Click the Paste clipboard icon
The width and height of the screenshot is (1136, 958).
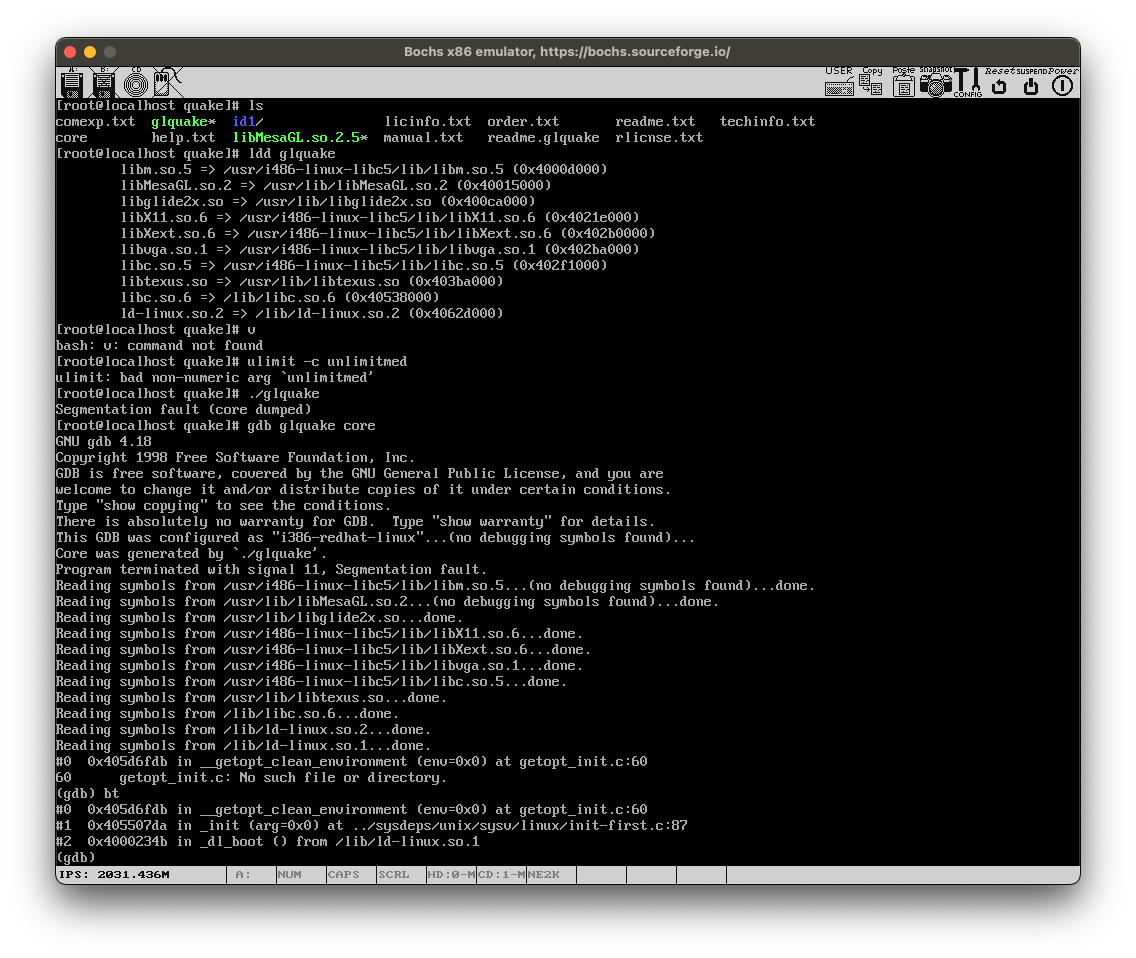coord(903,81)
